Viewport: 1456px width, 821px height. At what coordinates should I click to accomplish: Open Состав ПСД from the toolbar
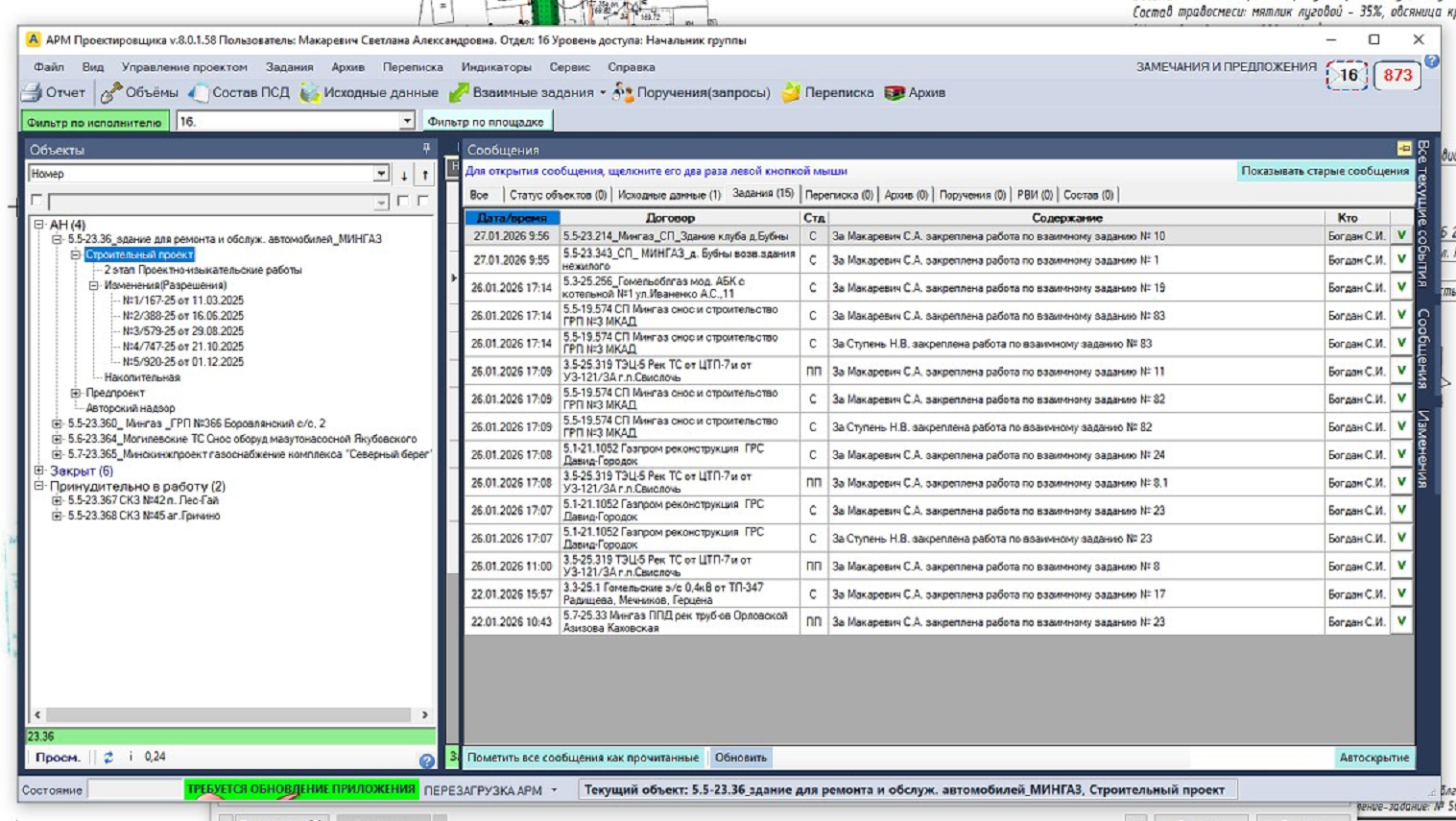point(200,93)
